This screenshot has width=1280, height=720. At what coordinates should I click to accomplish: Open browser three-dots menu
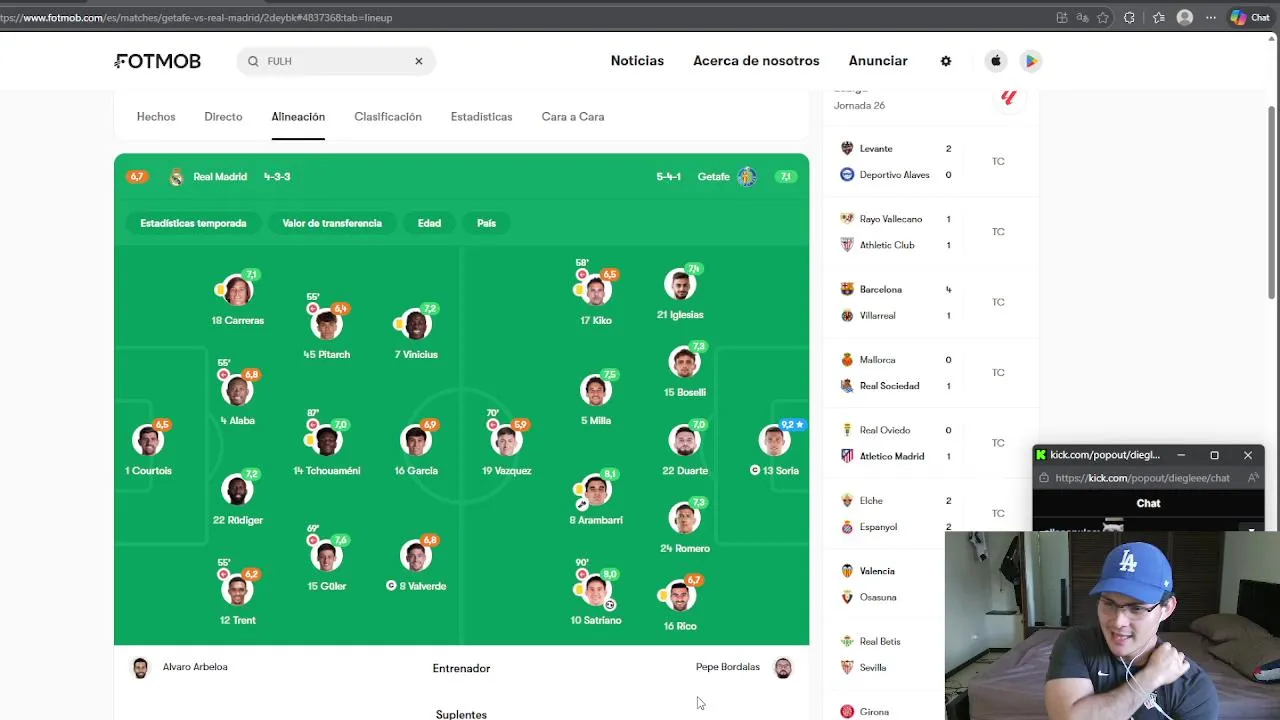(1211, 17)
